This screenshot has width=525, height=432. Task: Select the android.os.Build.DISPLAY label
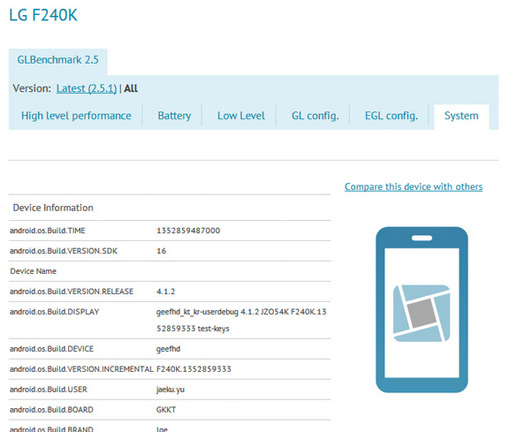tap(55, 312)
